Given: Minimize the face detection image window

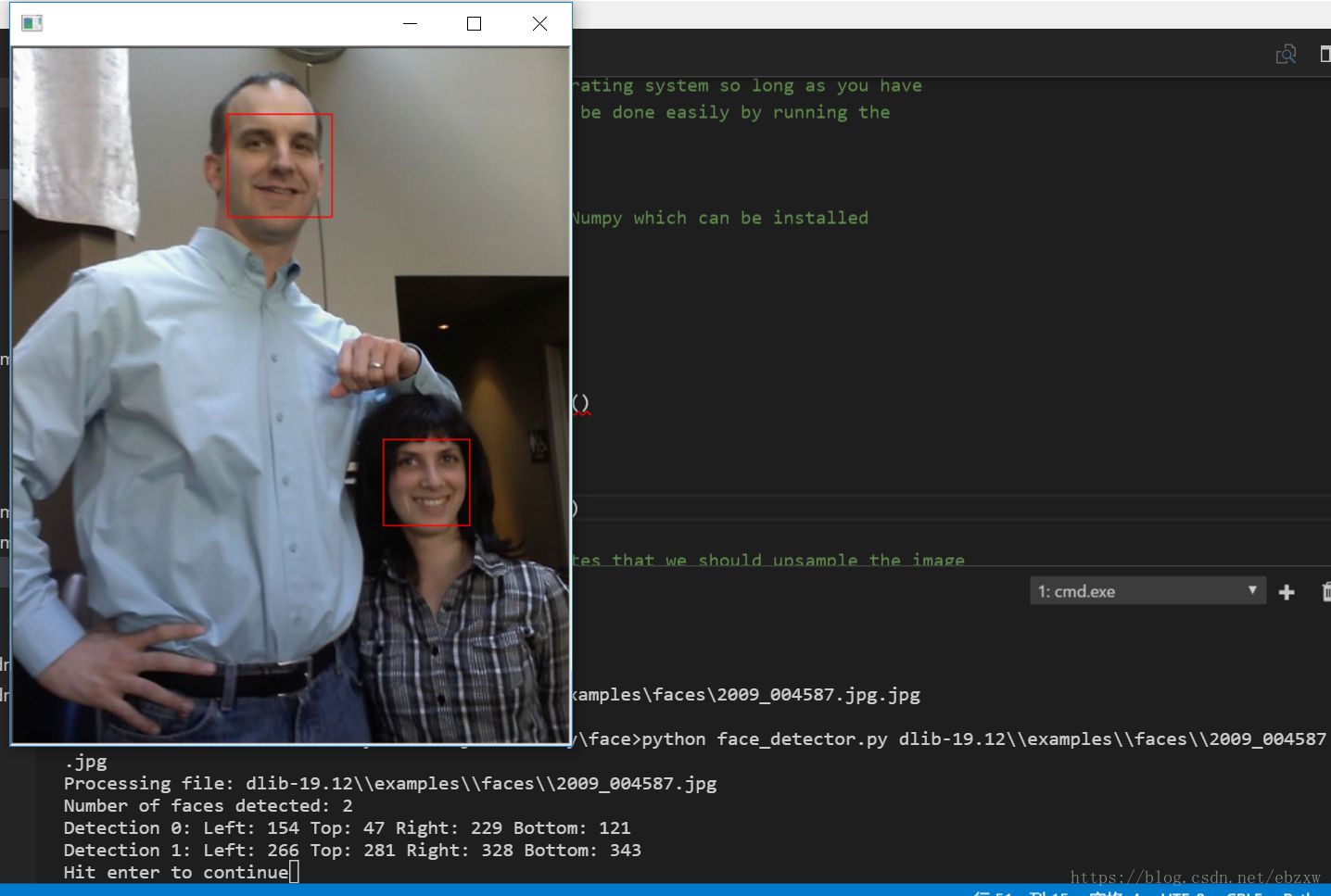Looking at the screenshot, I should [411, 23].
